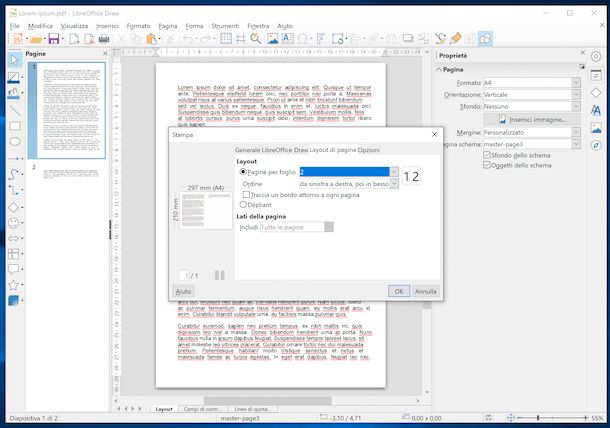Select the Block Arrows tool

pos(14,238)
